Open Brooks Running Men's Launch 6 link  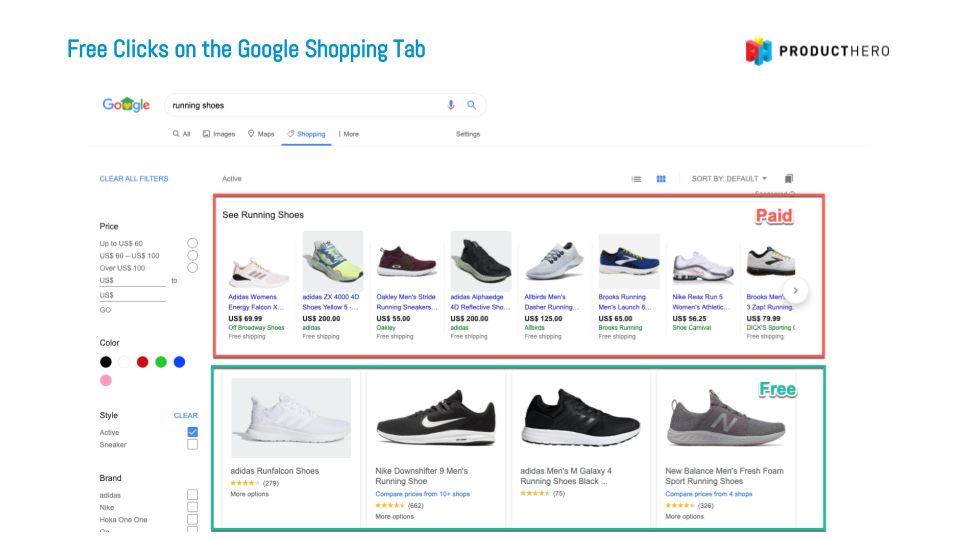[625, 302]
